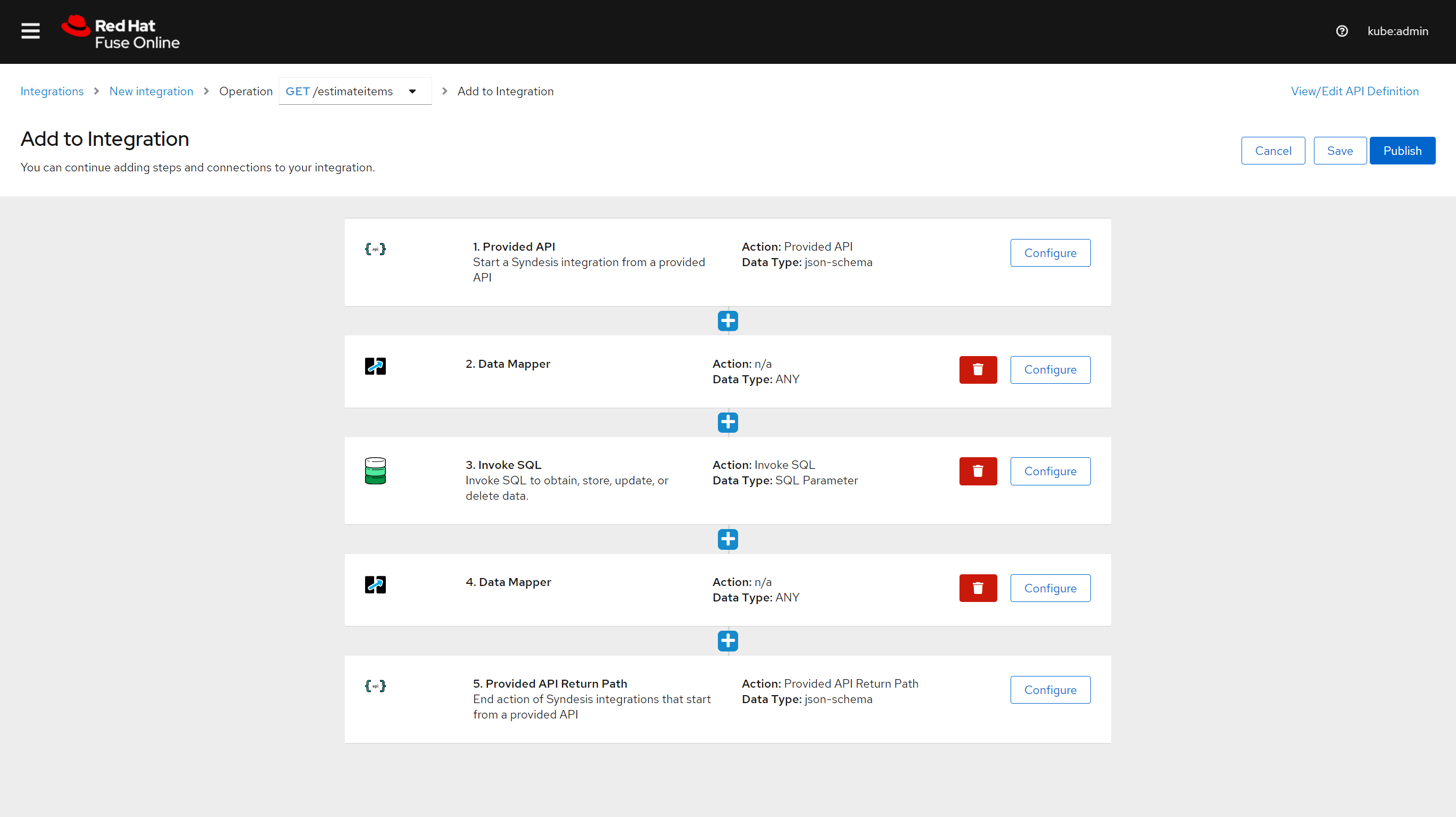Click Configure button for Invoke SQL step

coord(1050,471)
